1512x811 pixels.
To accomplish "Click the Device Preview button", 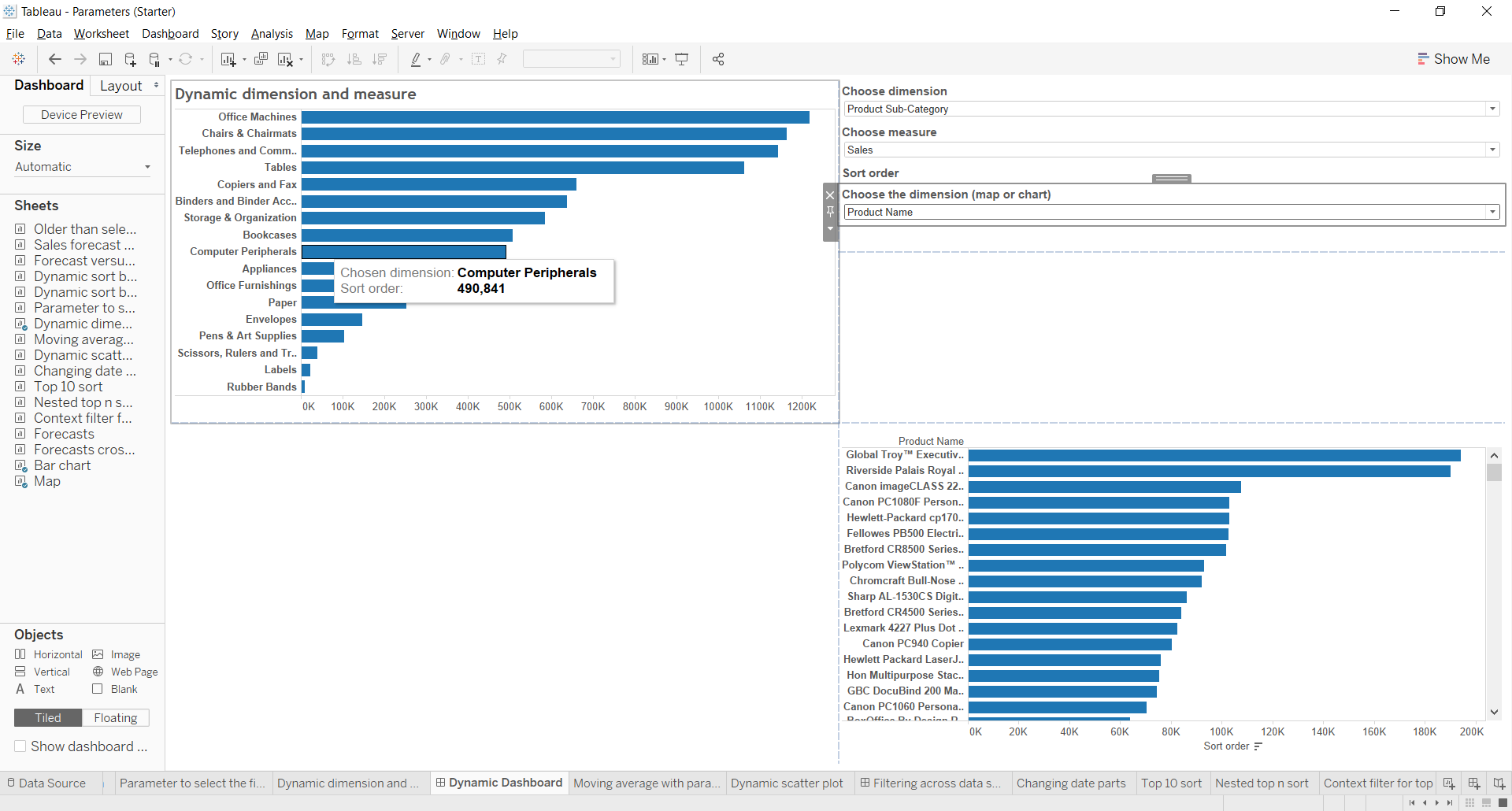I will 82,115.
